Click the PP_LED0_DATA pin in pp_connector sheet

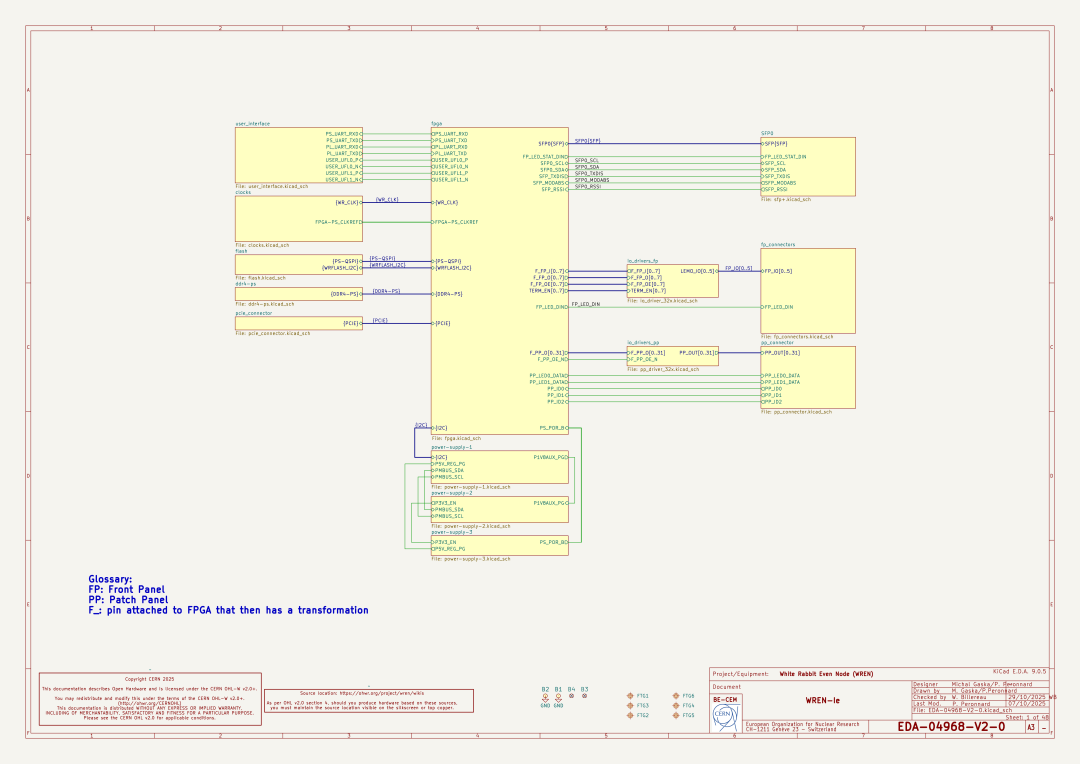click(782, 376)
